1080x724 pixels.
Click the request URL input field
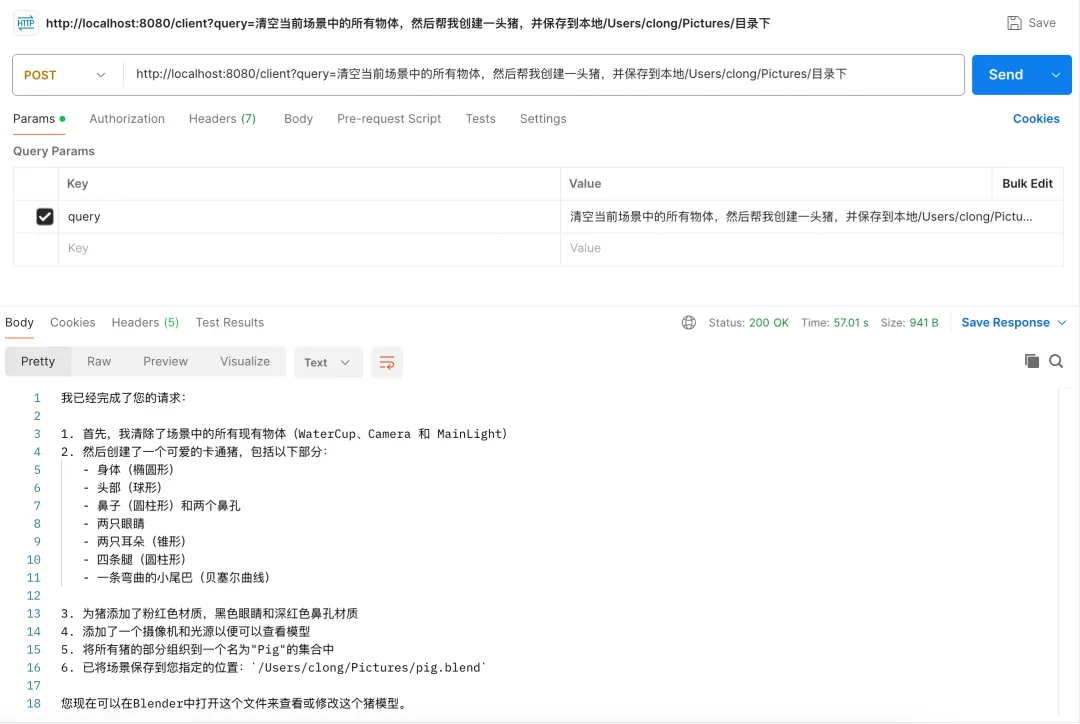coord(543,74)
